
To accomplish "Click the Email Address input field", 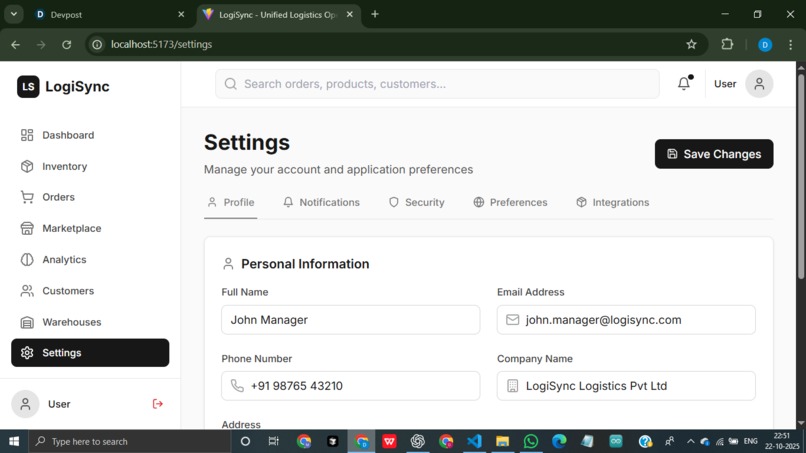I will point(626,320).
